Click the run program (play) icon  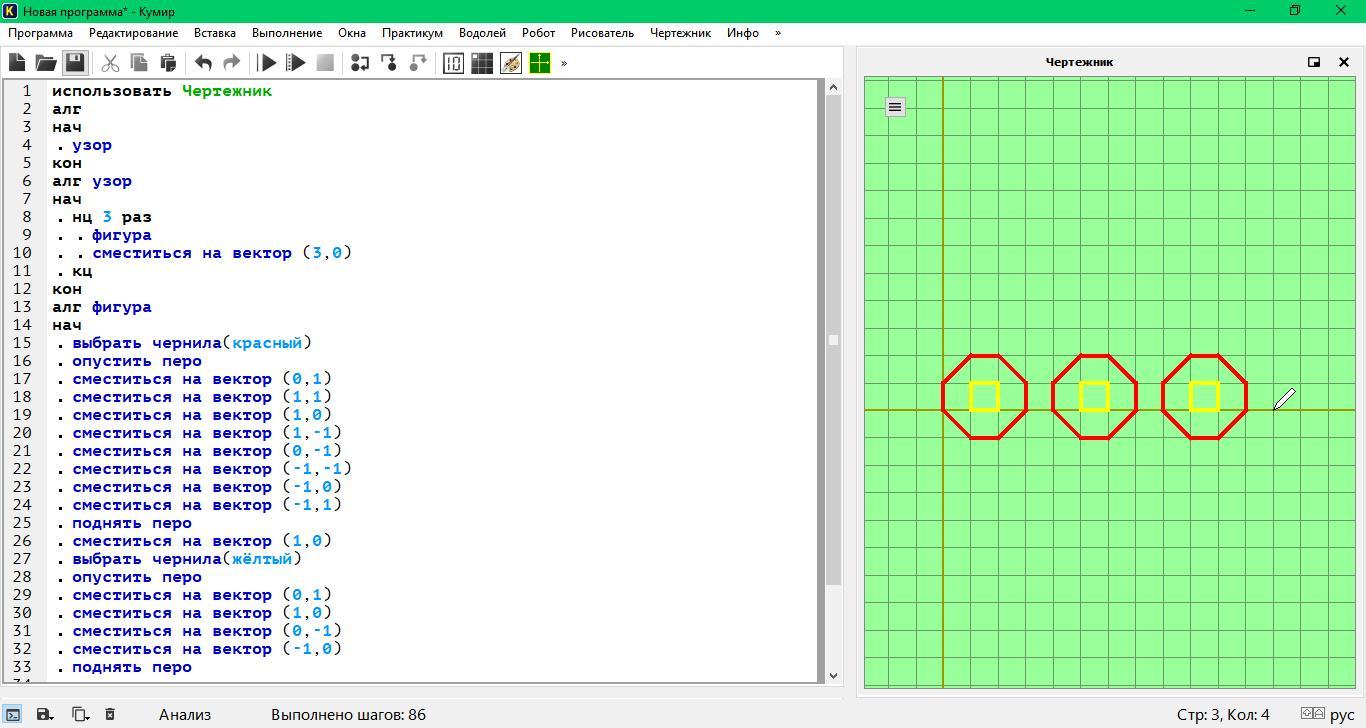tap(267, 63)
